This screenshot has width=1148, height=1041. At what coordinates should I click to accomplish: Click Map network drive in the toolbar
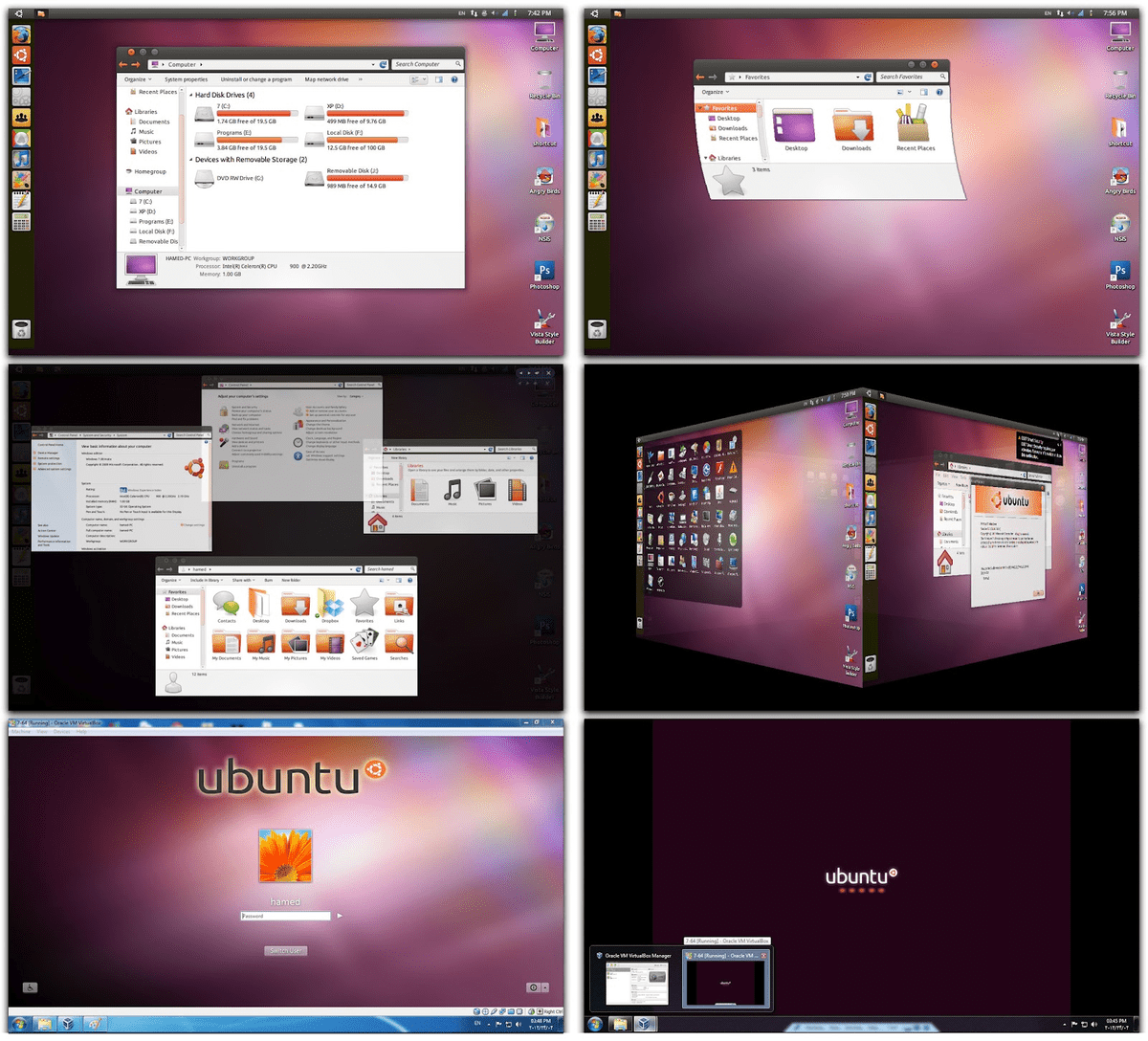(x=326, y=78)
